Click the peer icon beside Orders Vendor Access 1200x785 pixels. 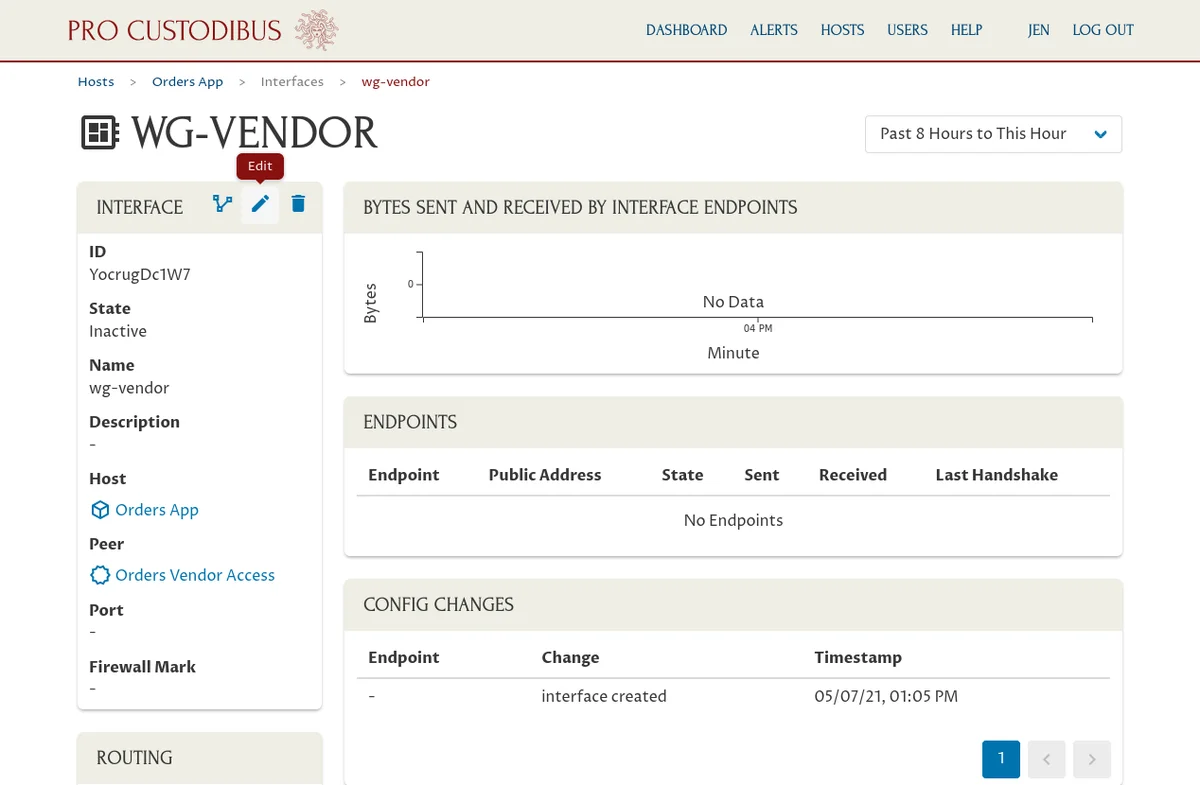100,575
